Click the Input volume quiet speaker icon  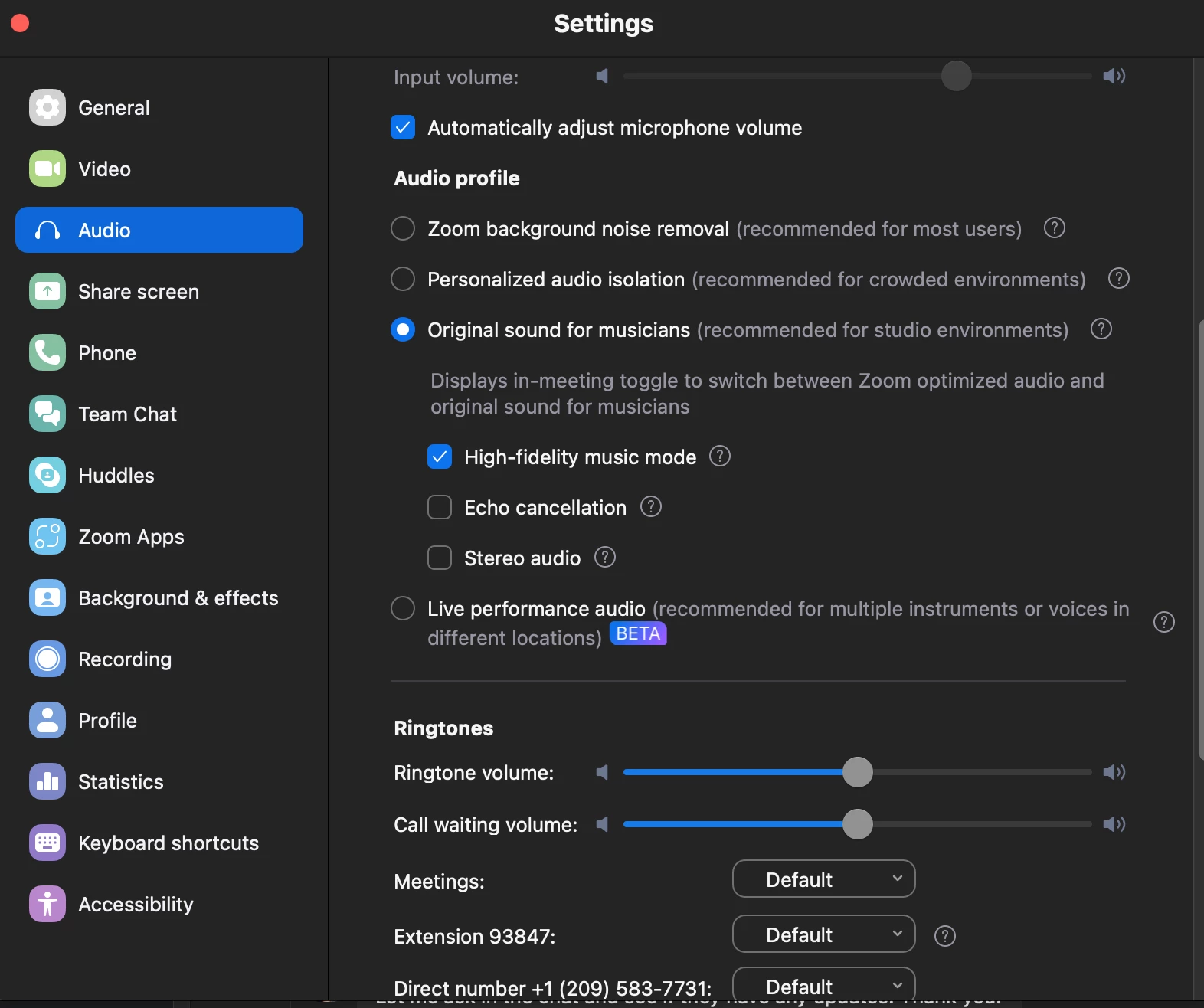coord(603,76)
